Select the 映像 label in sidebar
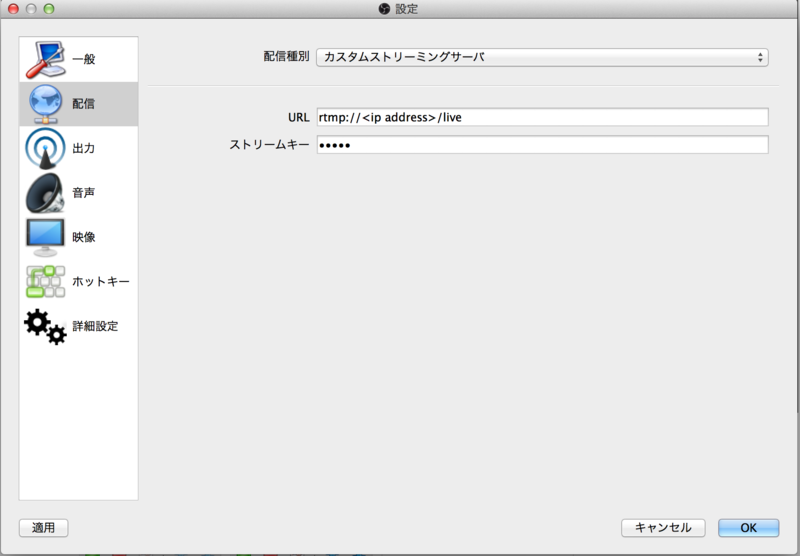800x556 pixels. (x=84, y=237)
